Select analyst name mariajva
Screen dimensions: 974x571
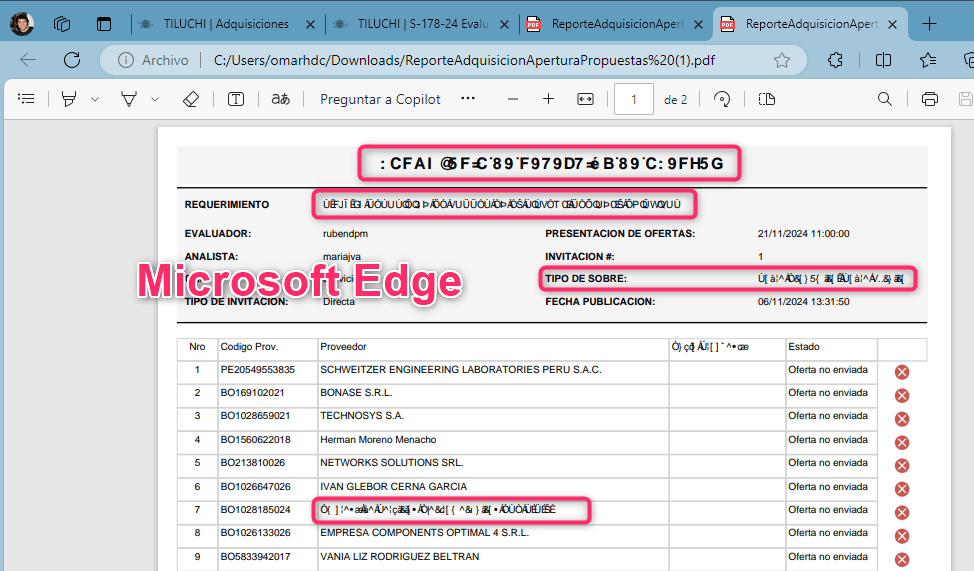coord(342,257)
